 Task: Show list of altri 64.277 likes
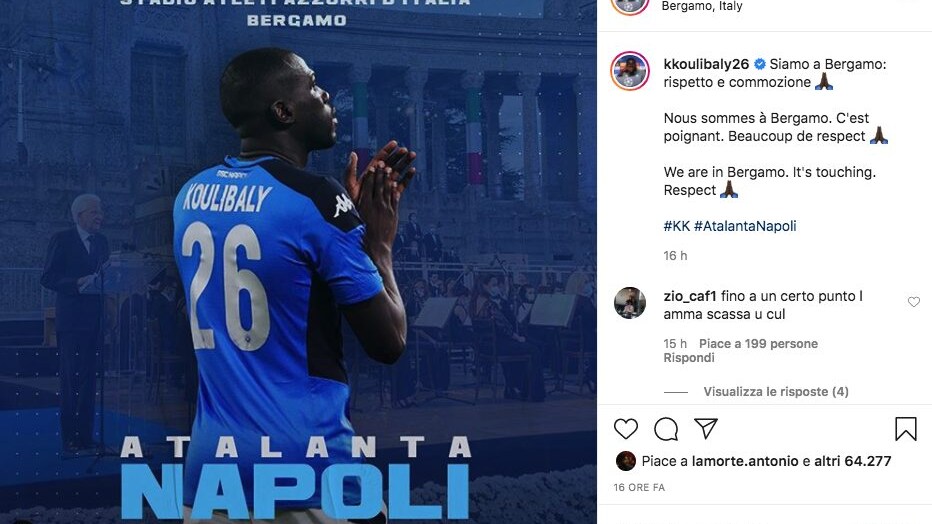(852, 461)
